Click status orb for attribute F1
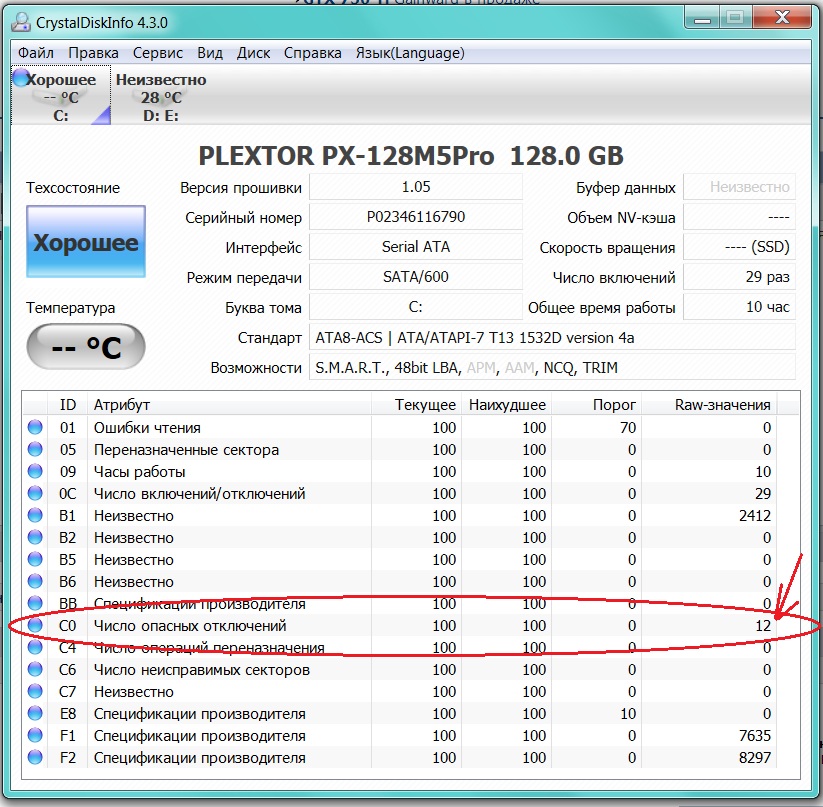The width and height of the screenshot is (823, 807). click(35, 736)
